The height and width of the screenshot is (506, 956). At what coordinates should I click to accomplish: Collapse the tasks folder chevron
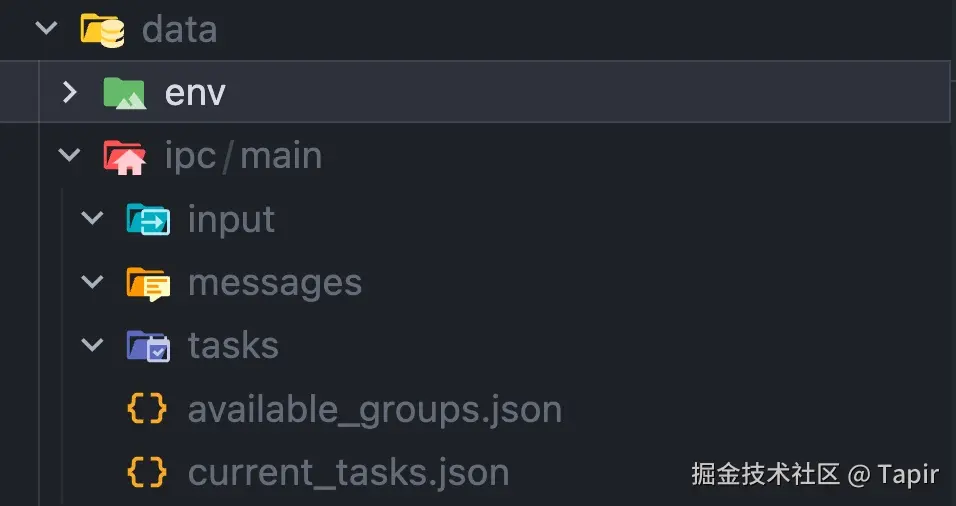coord(92,346)
